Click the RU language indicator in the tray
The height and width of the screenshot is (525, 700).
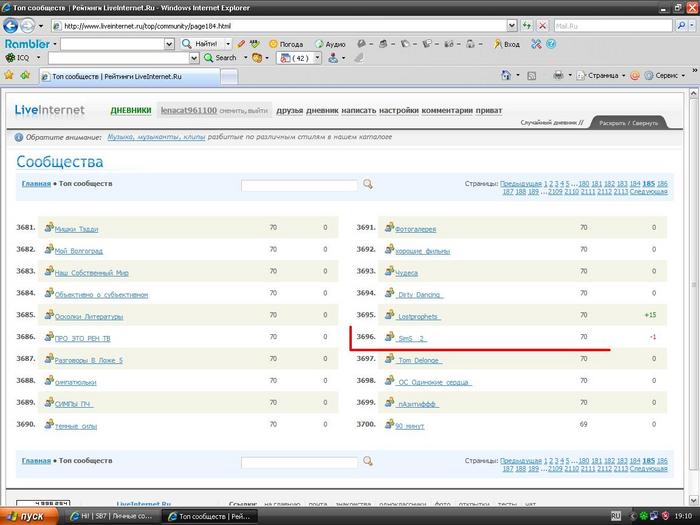pyautogui.click(x=616, y=516)
